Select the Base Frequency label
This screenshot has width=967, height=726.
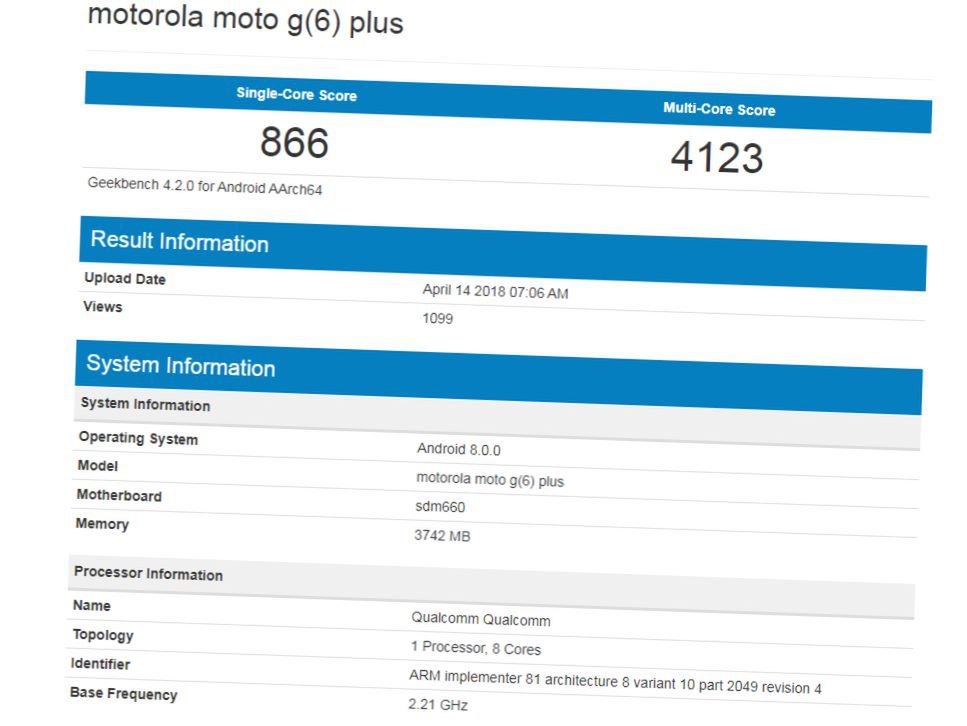[x=124, y=693]
